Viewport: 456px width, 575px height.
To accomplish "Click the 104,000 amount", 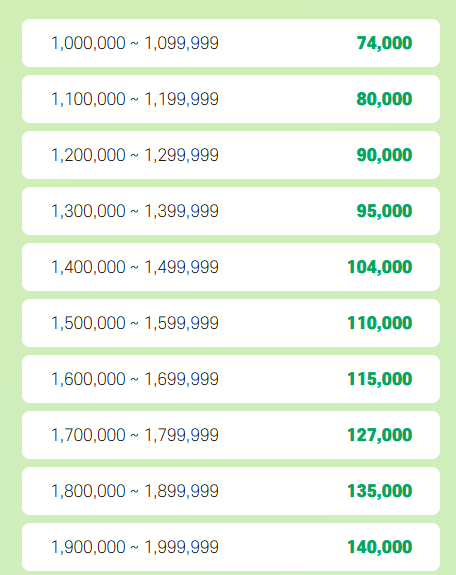I will coord(380,267).
